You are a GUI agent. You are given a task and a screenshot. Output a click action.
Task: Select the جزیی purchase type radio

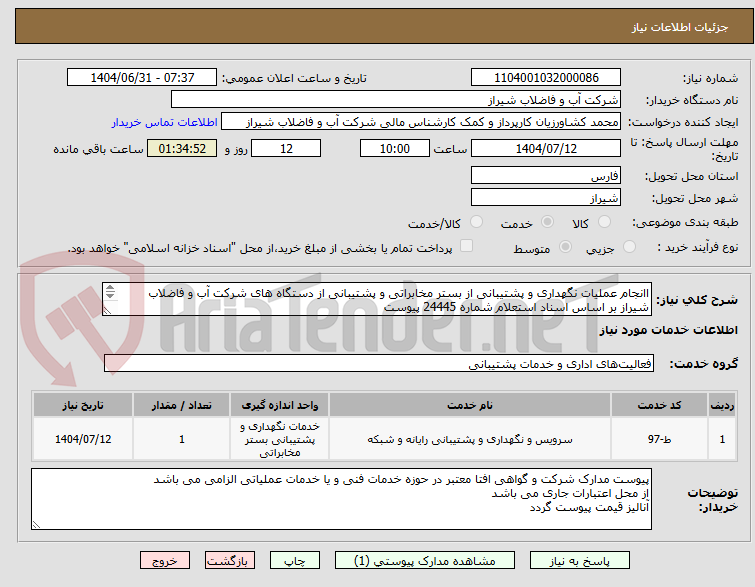coord(629,247)
